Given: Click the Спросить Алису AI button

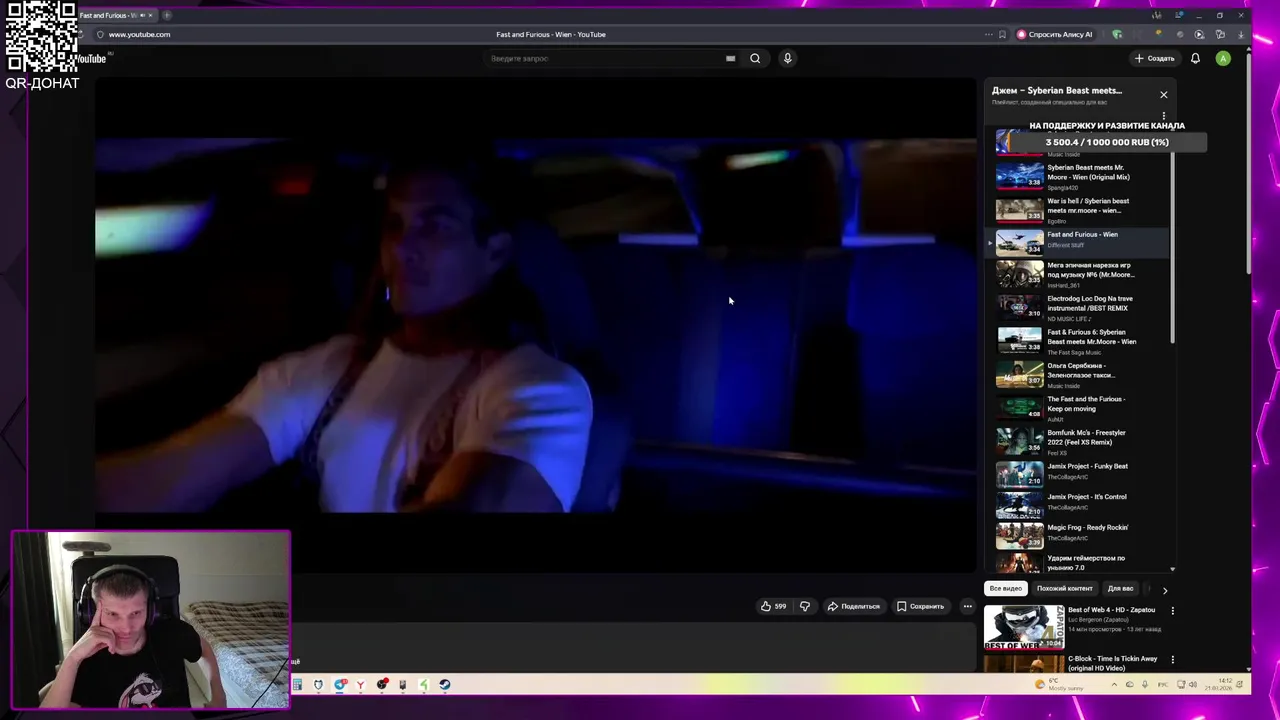Looking at the screenshot, I should [1054, 34].
